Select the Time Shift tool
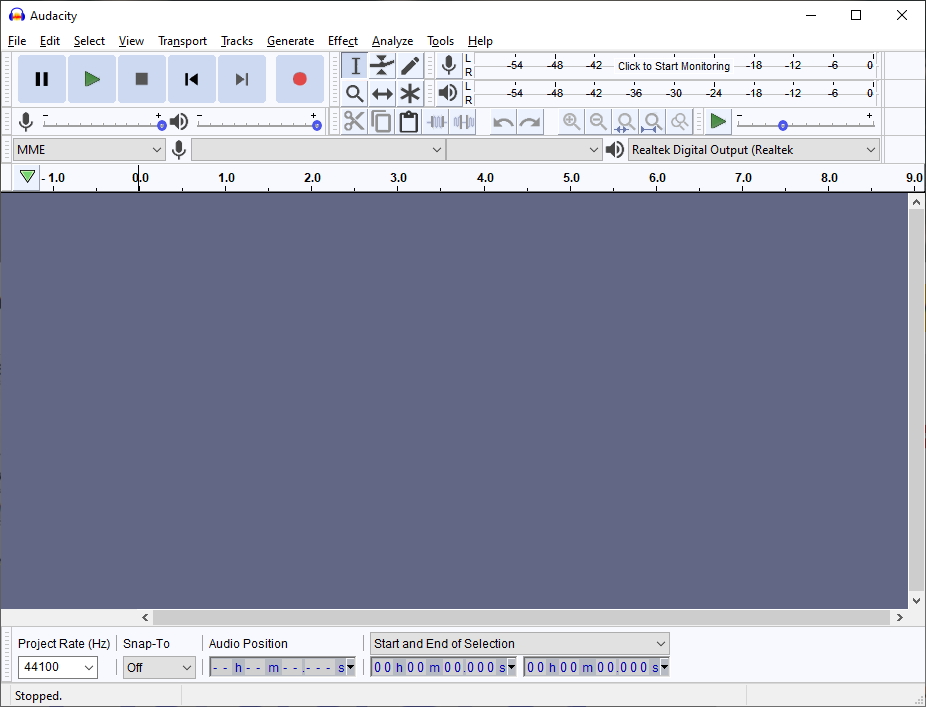The width and height of the screenshot is (926, 707). pyautogui.click(x=382, y=93)
